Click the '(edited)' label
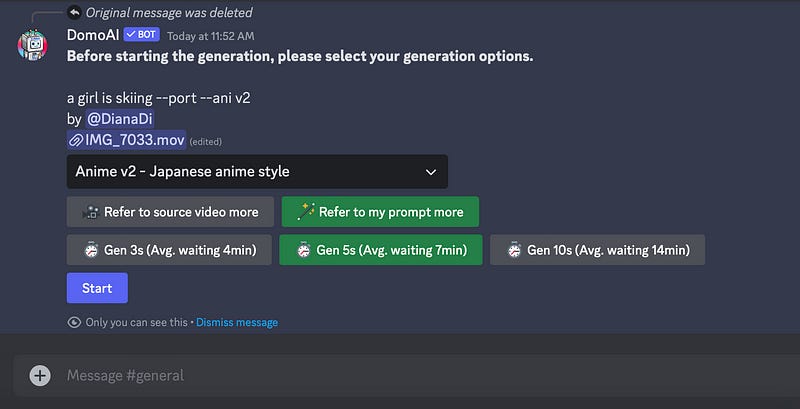Viewport: 800px width, 409px height. point(206,142)
